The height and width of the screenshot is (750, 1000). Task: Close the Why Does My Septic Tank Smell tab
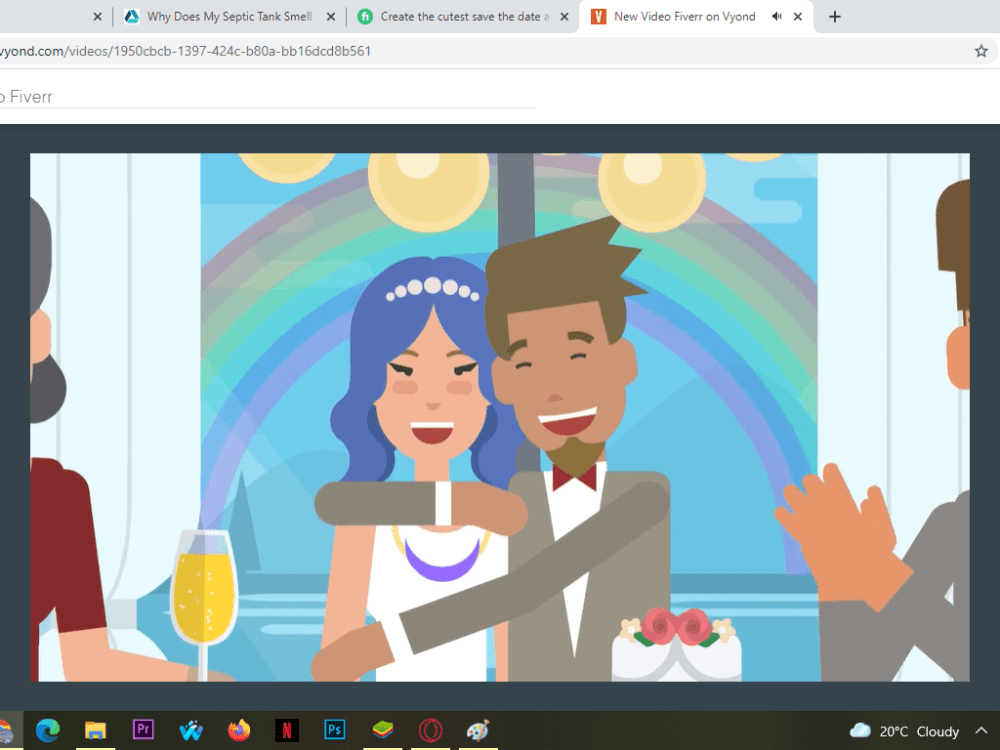(331, 17)
